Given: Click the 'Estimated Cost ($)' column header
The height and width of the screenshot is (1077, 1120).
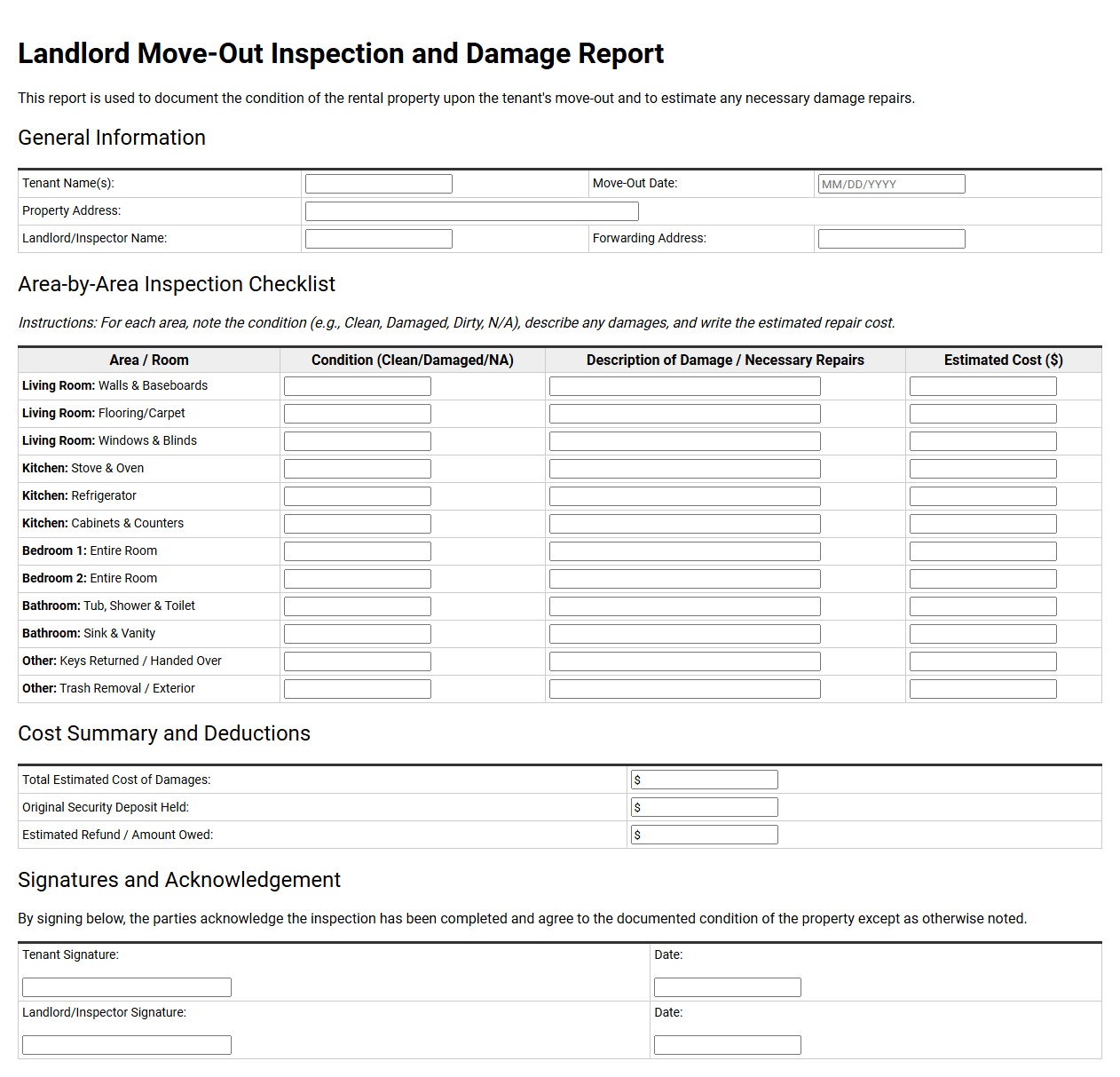Looking at the screenshot, I should tap(1004, 360).
